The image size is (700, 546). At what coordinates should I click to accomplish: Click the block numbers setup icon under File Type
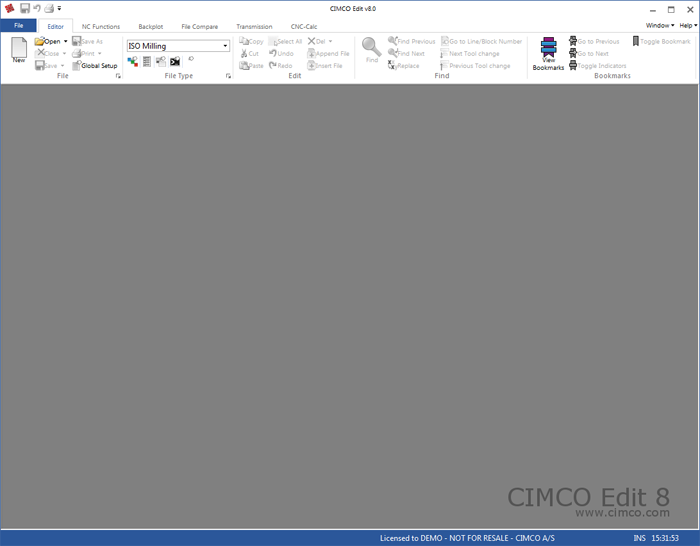[x=147, y=62]
